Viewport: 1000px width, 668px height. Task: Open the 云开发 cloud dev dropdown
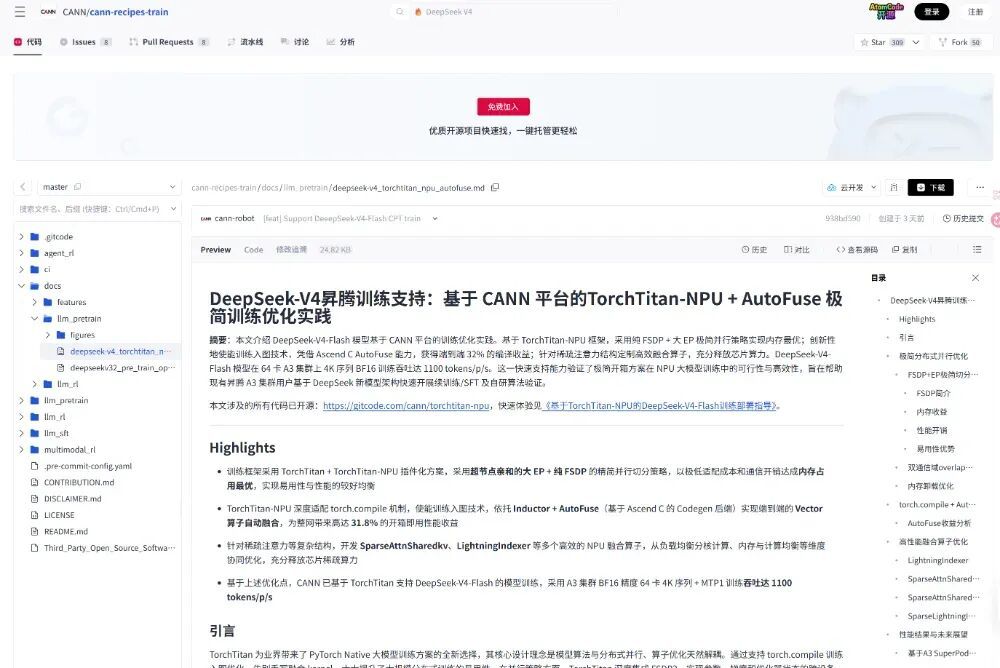click(x=852, y=188)
